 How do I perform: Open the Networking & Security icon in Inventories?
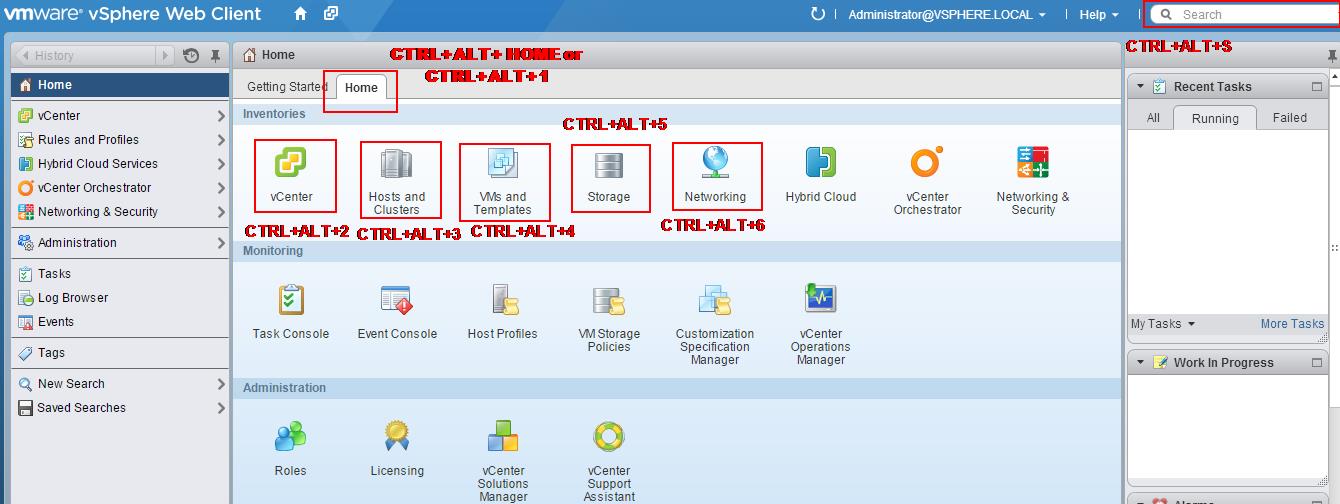(1033, 163)
